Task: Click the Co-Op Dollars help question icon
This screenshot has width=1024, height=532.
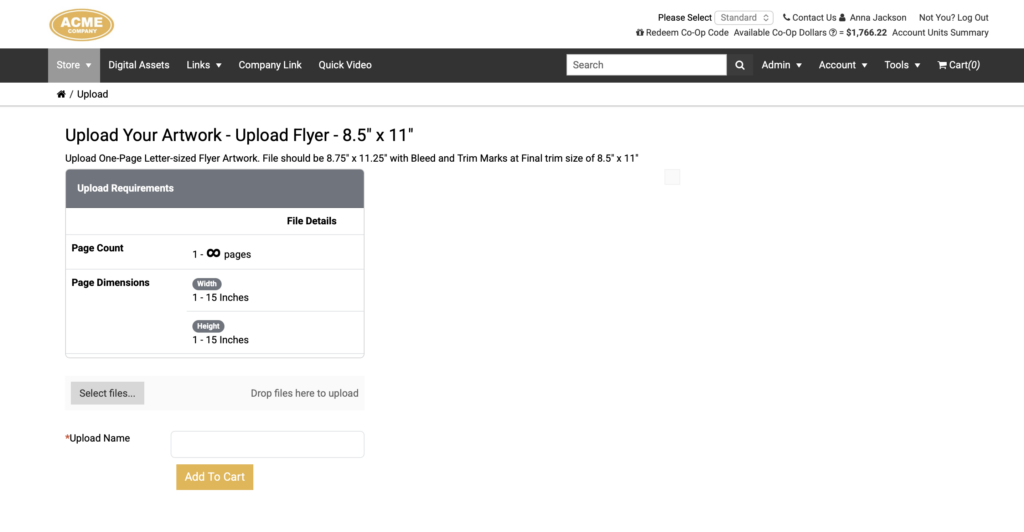Action: (x=833, y=33)
